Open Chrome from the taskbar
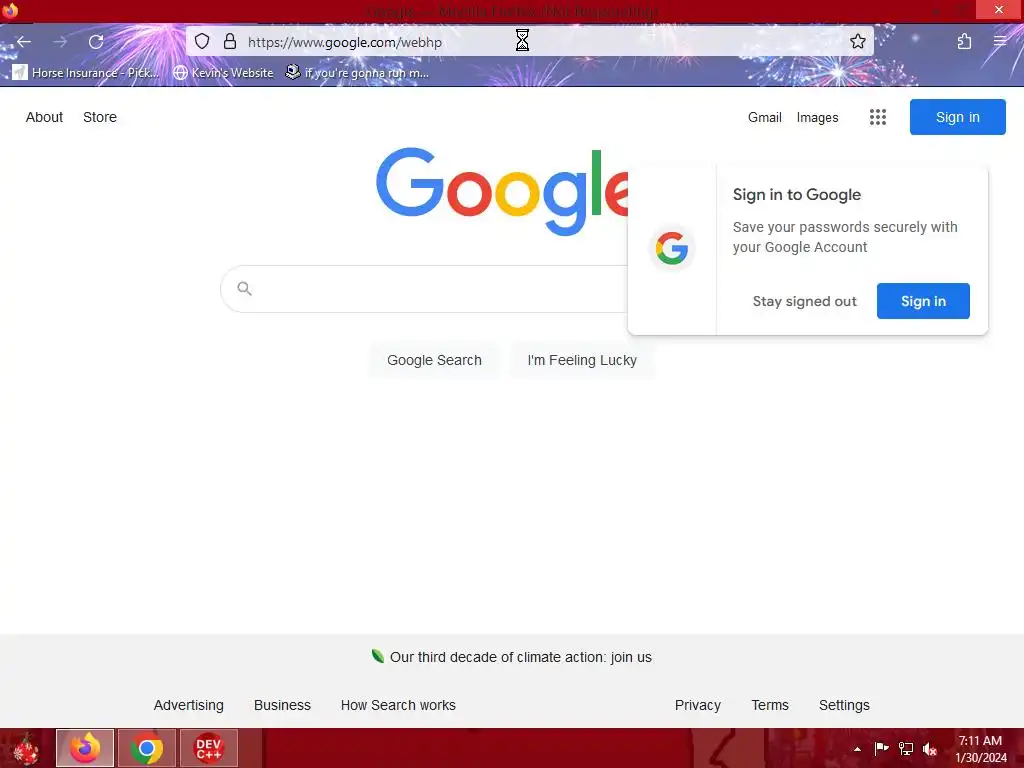1024x768 pixels. point(147,748)
